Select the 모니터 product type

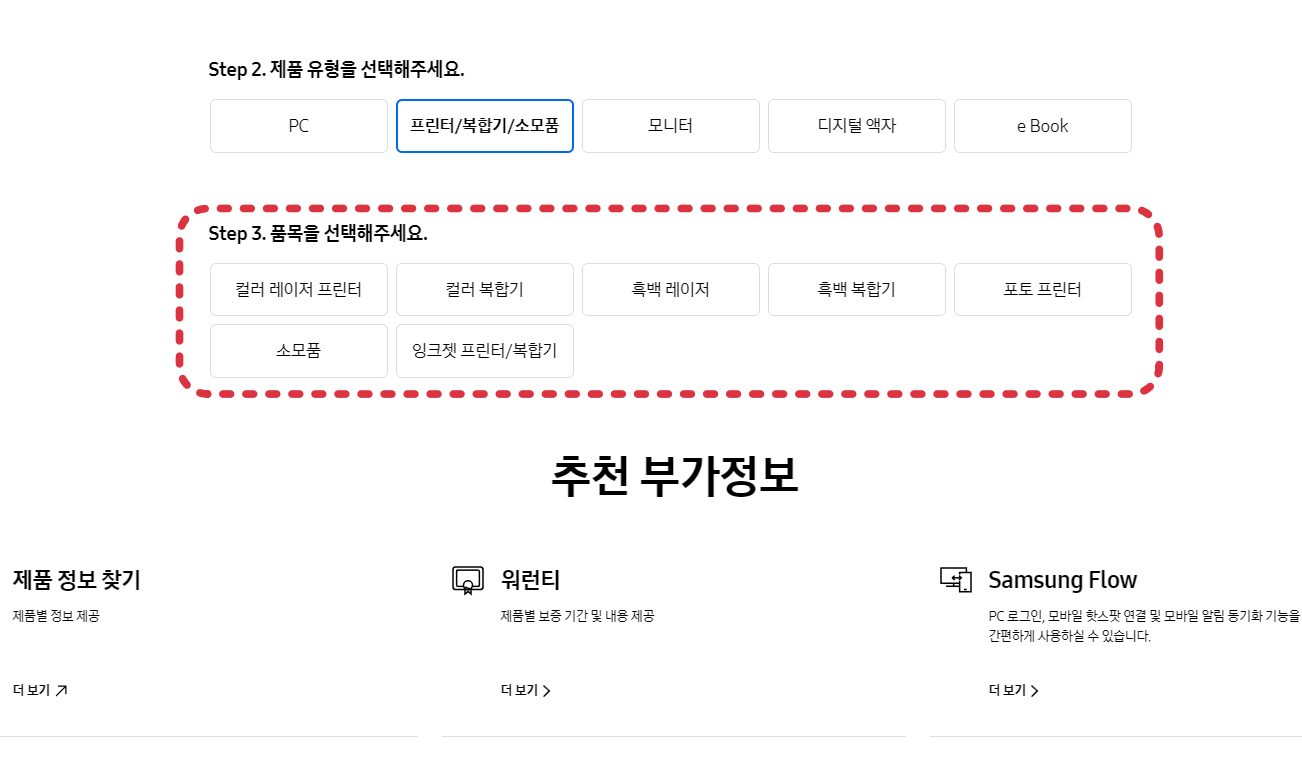pyautogui.click(x=670, y=125)
